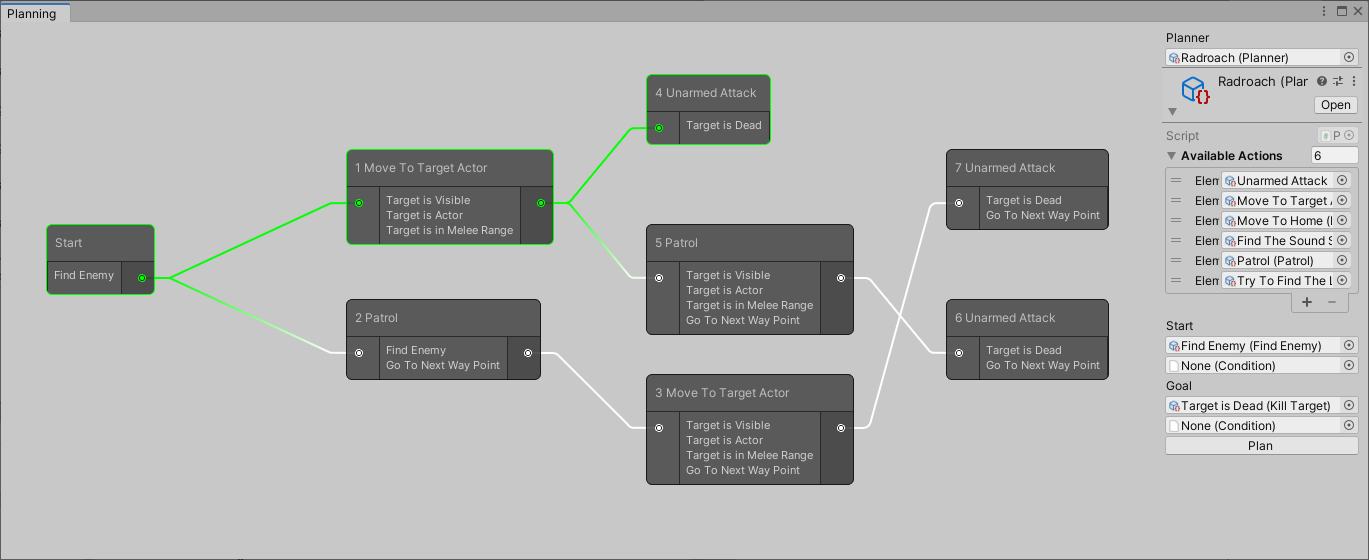Grab reorder handle of Unarmed Attack element

pyautogui.click(x=1176, y=181)
